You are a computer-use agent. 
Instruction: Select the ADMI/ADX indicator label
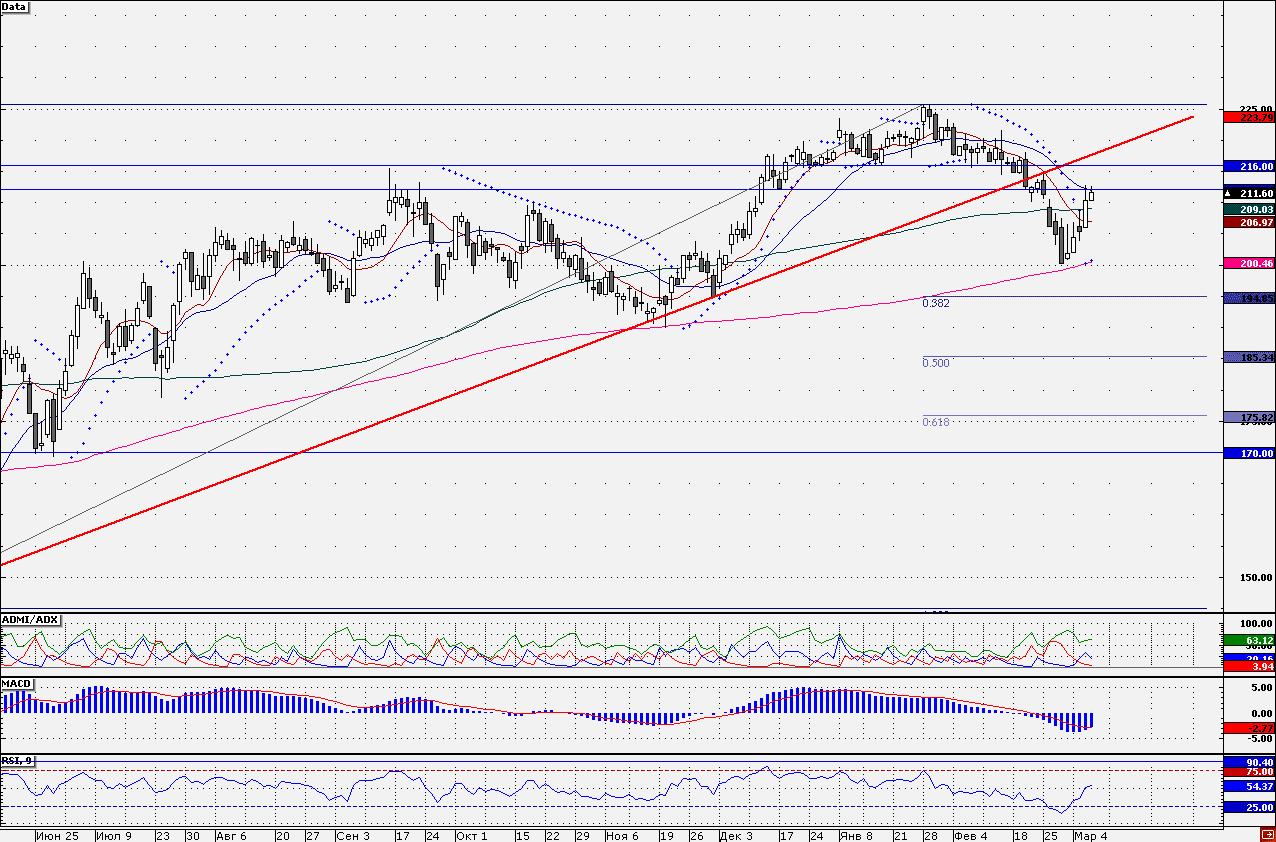coord(30,620)
